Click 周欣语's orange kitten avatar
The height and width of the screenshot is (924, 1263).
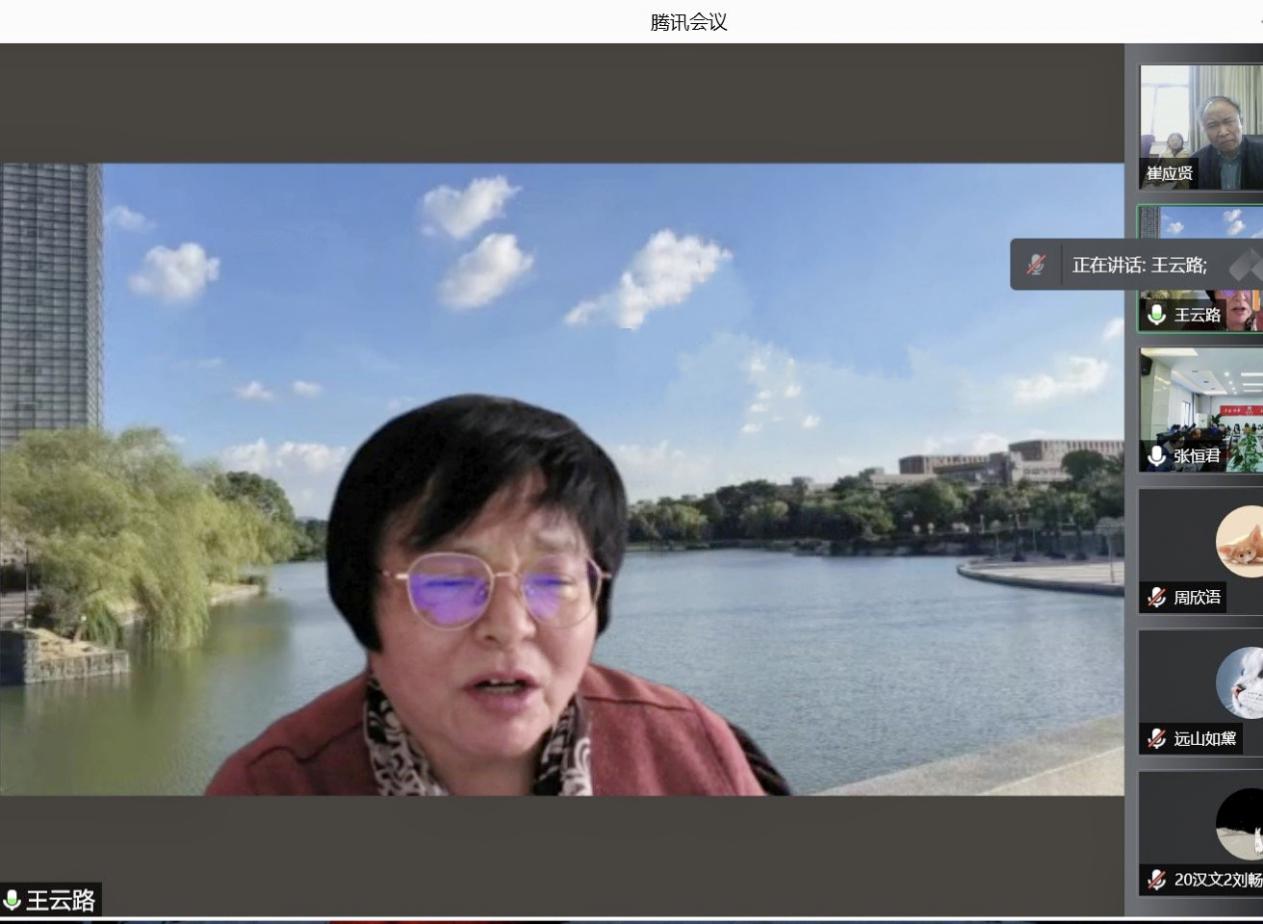1240,541
